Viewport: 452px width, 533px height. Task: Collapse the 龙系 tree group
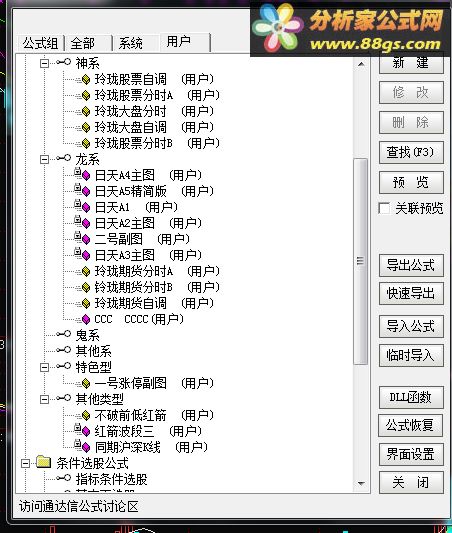pyautogui.click(x=44, y=159)
